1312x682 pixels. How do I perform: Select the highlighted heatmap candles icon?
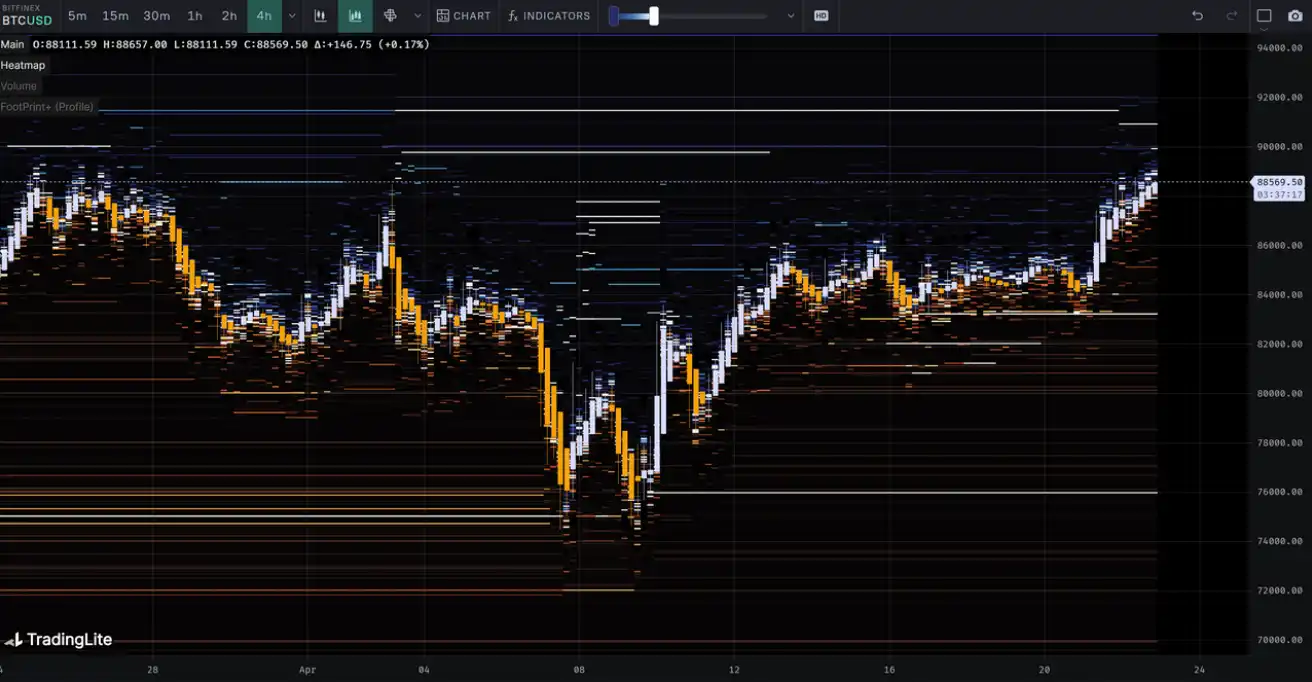[x=355, y=16]
